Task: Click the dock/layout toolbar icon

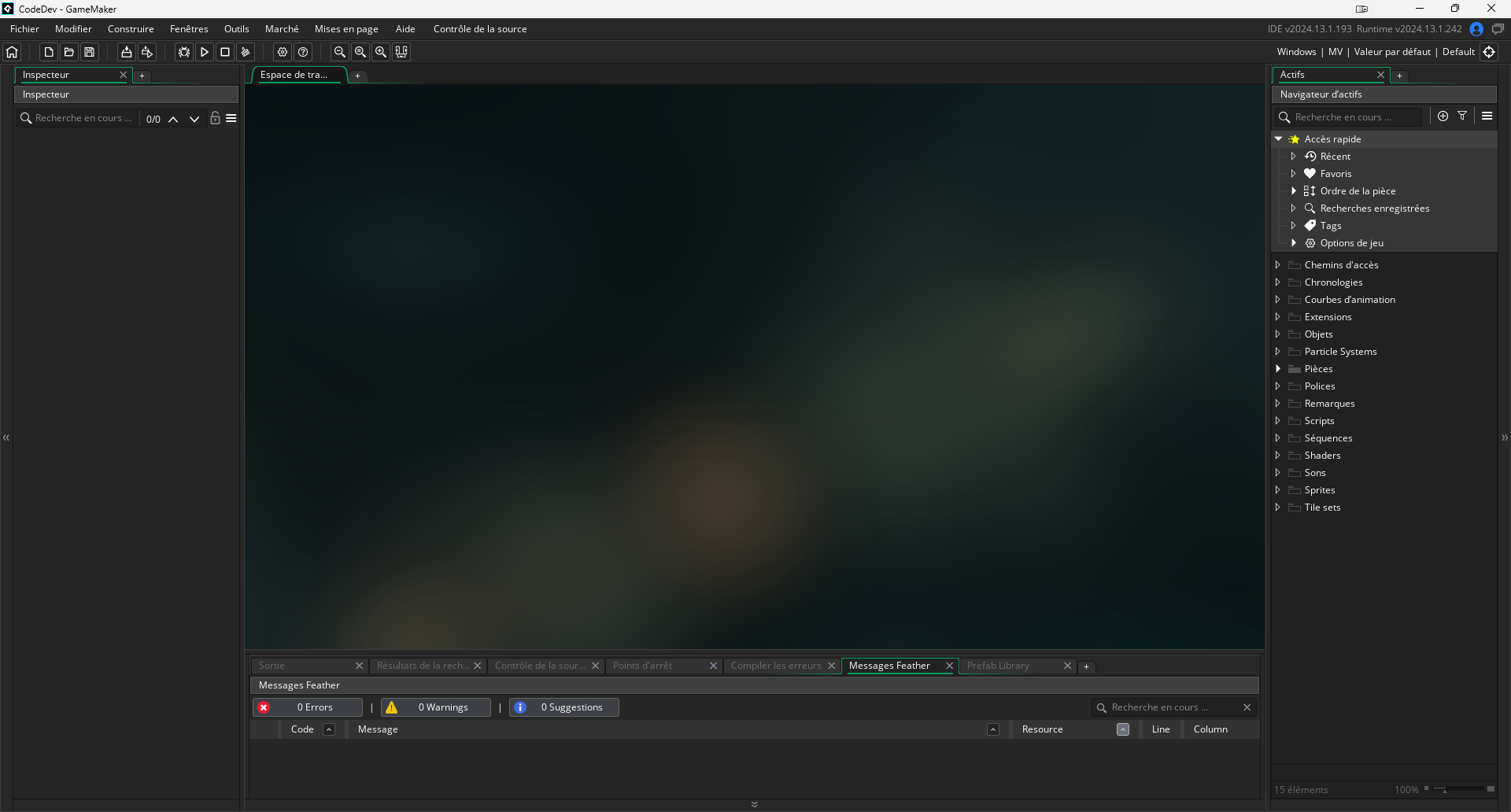Action: pyautogui.click(x=401, y=52)
